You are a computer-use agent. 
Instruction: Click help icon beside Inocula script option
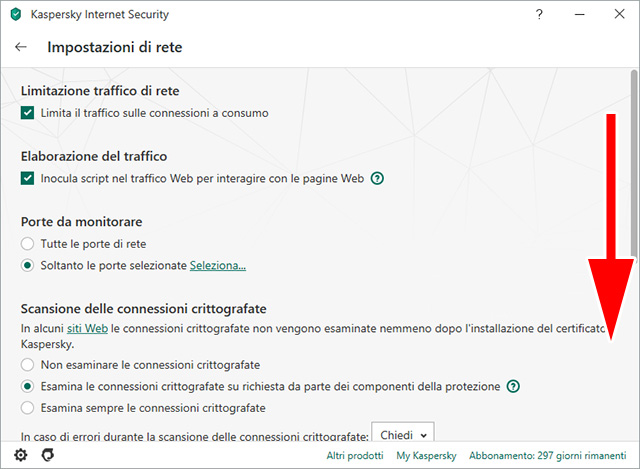377,179
